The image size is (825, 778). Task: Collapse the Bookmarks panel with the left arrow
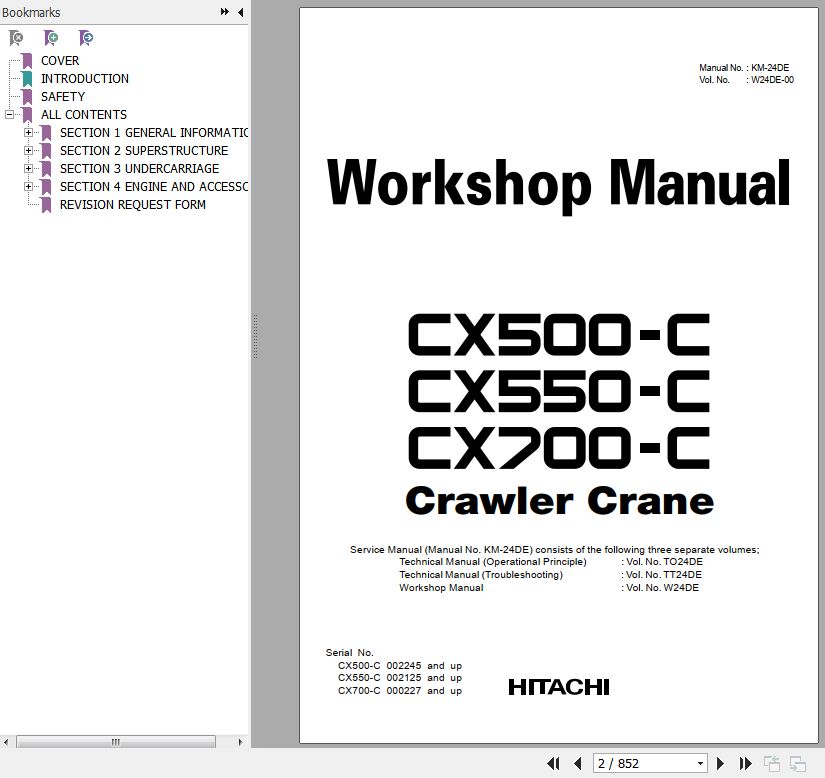240,12
